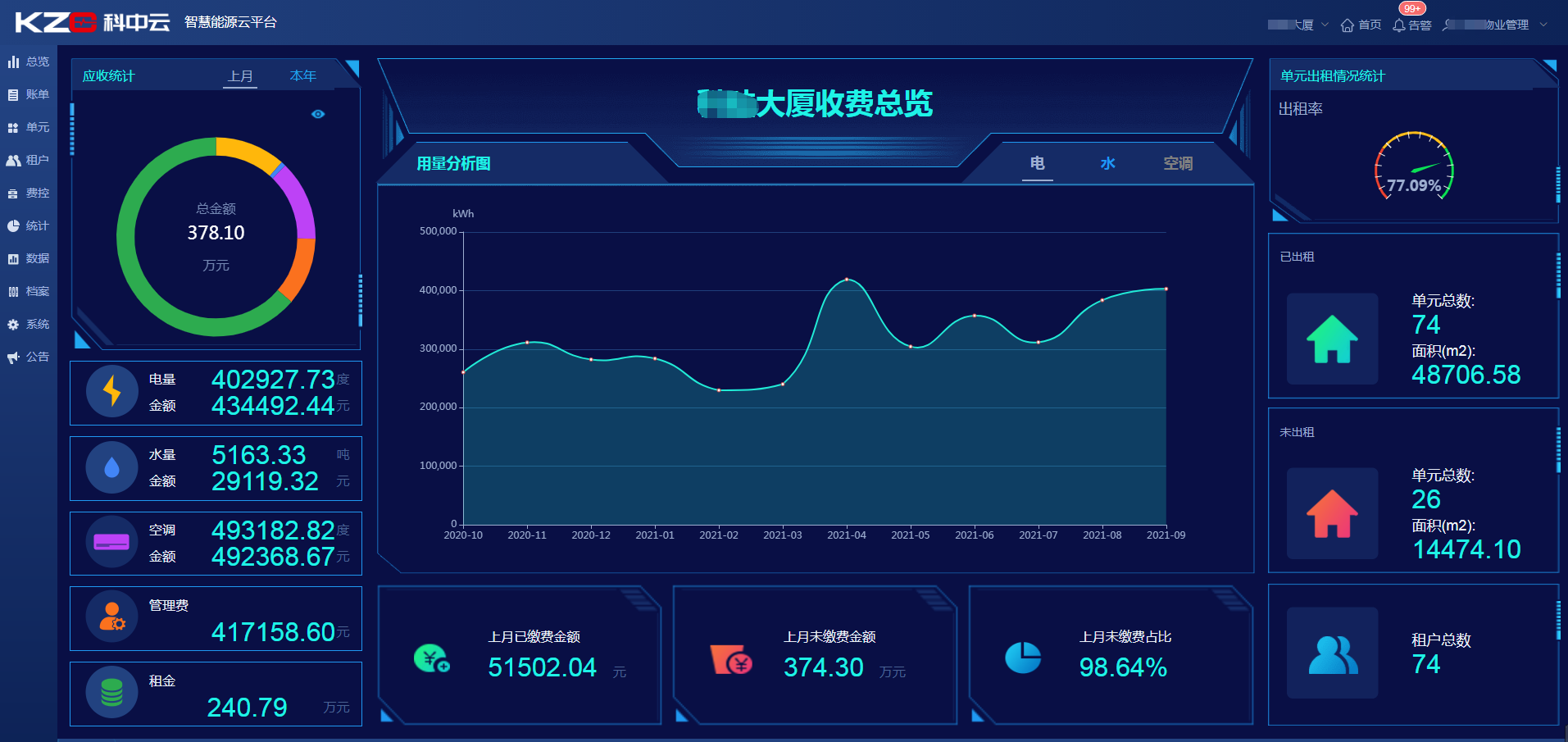The height and width of the screenshot is (742, 1568).
Task: Click the 99+ alarm badge
Action: click(1412, 8)
